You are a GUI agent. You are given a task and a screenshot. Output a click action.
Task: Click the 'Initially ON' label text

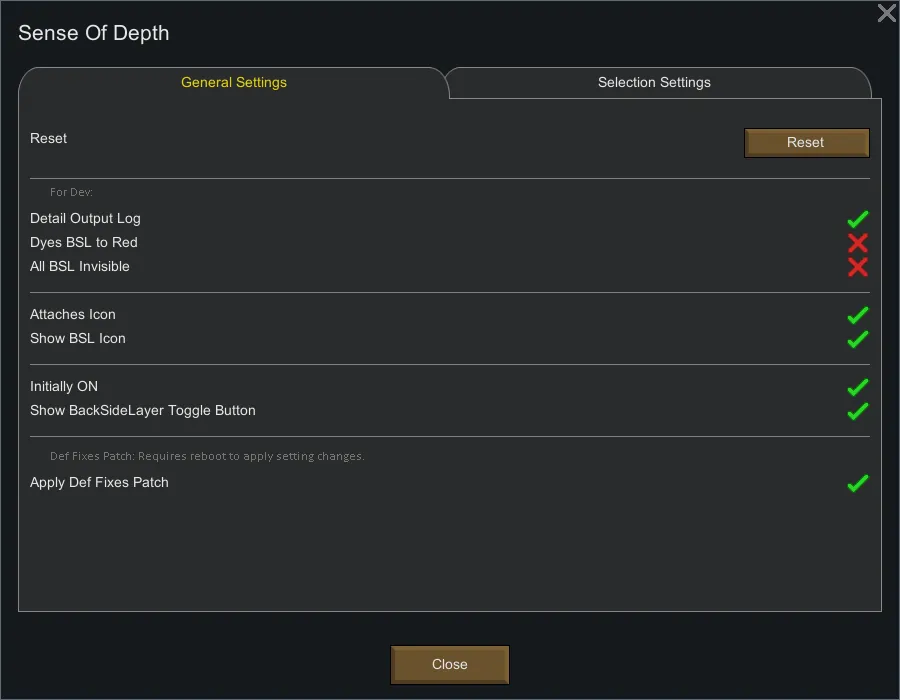coord(64,387)
